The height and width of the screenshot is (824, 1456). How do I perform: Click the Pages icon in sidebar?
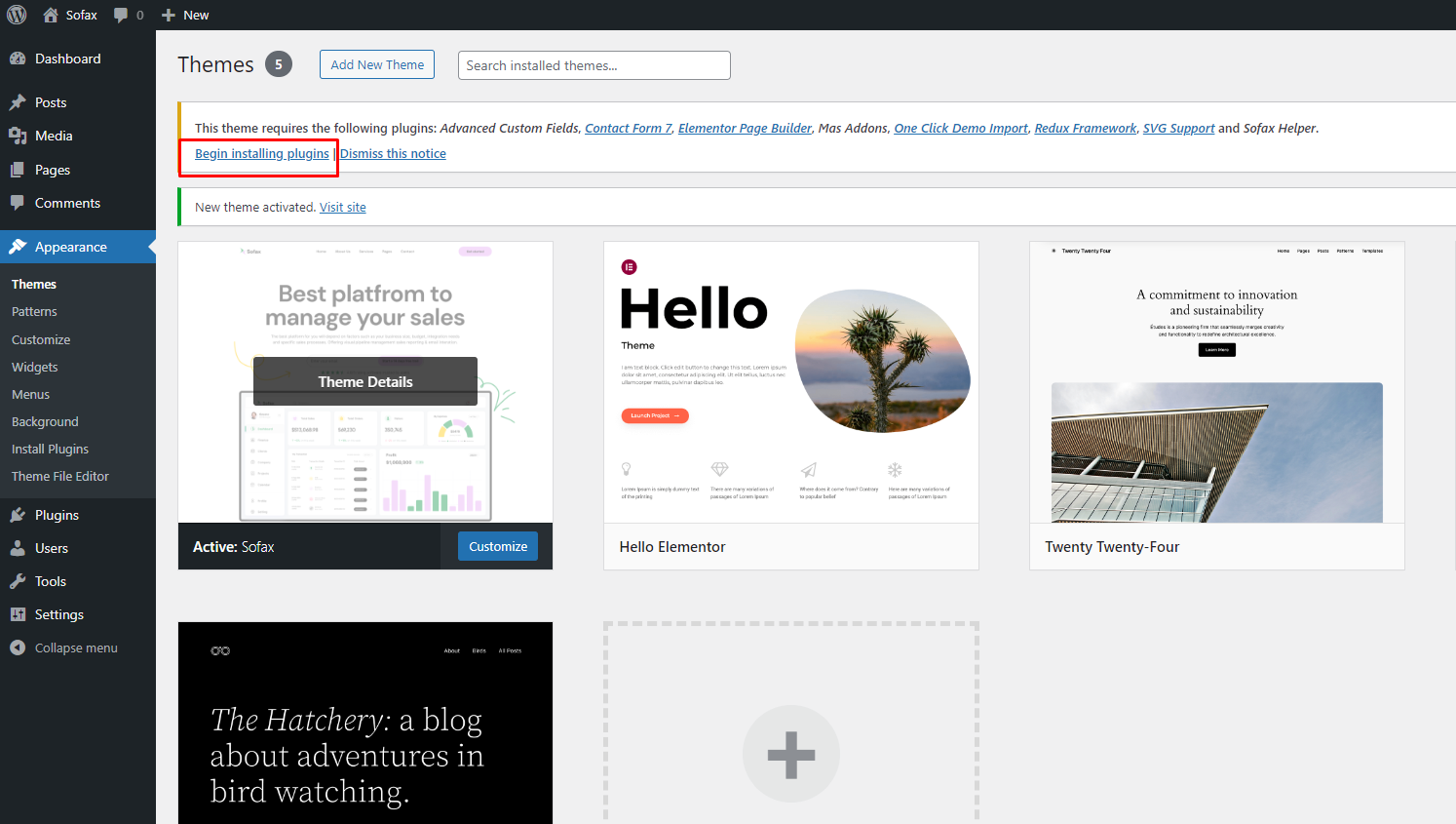coord(18,170)
